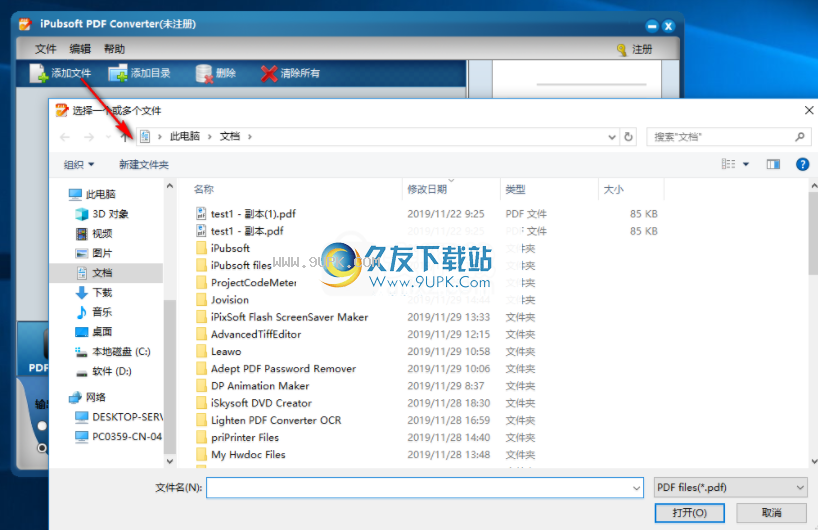The image size is (818, 530).
Task: Select the Jovision folder
Action: pyautogui.click(x=222, y=300)
